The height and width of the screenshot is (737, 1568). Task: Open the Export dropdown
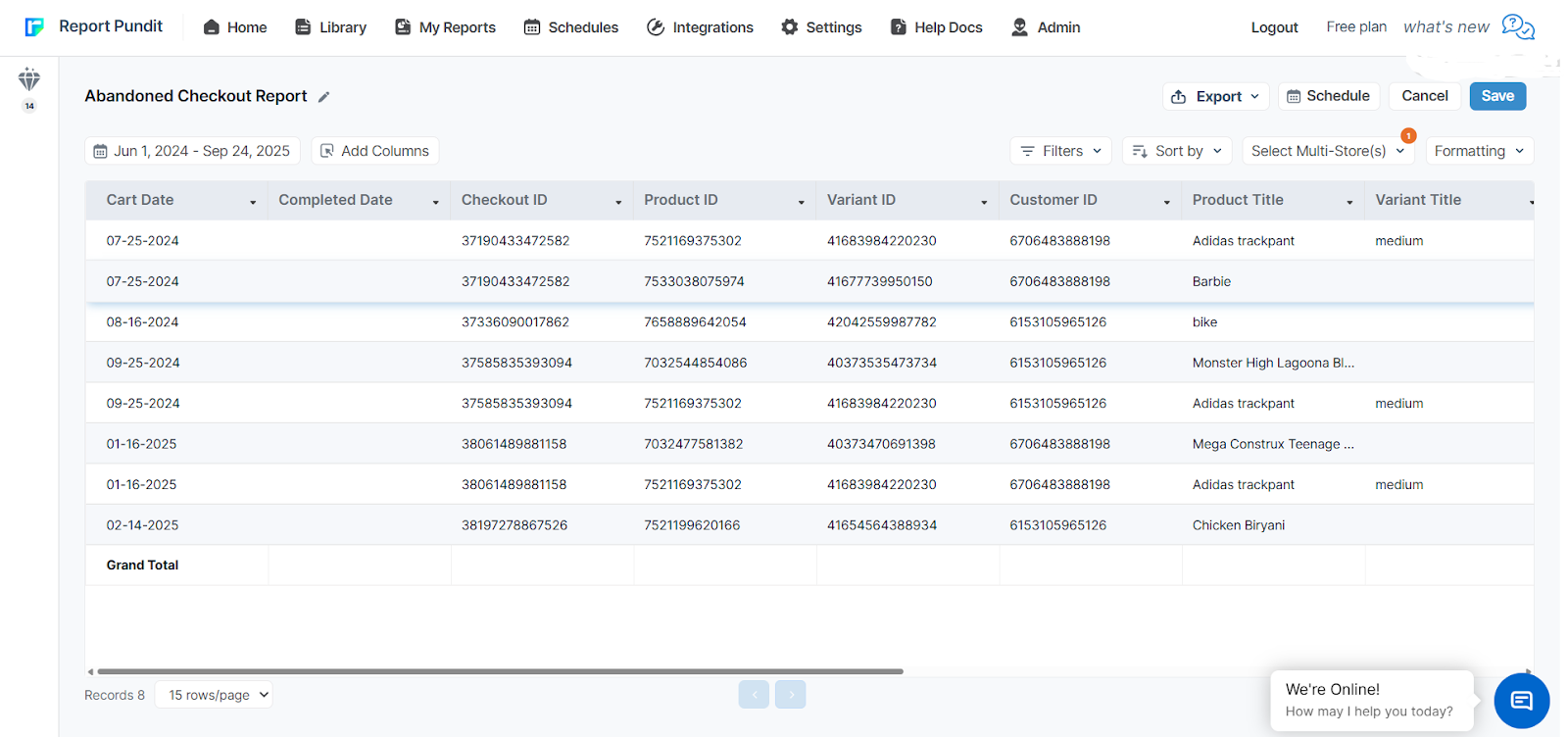(x=1216, y=96)
